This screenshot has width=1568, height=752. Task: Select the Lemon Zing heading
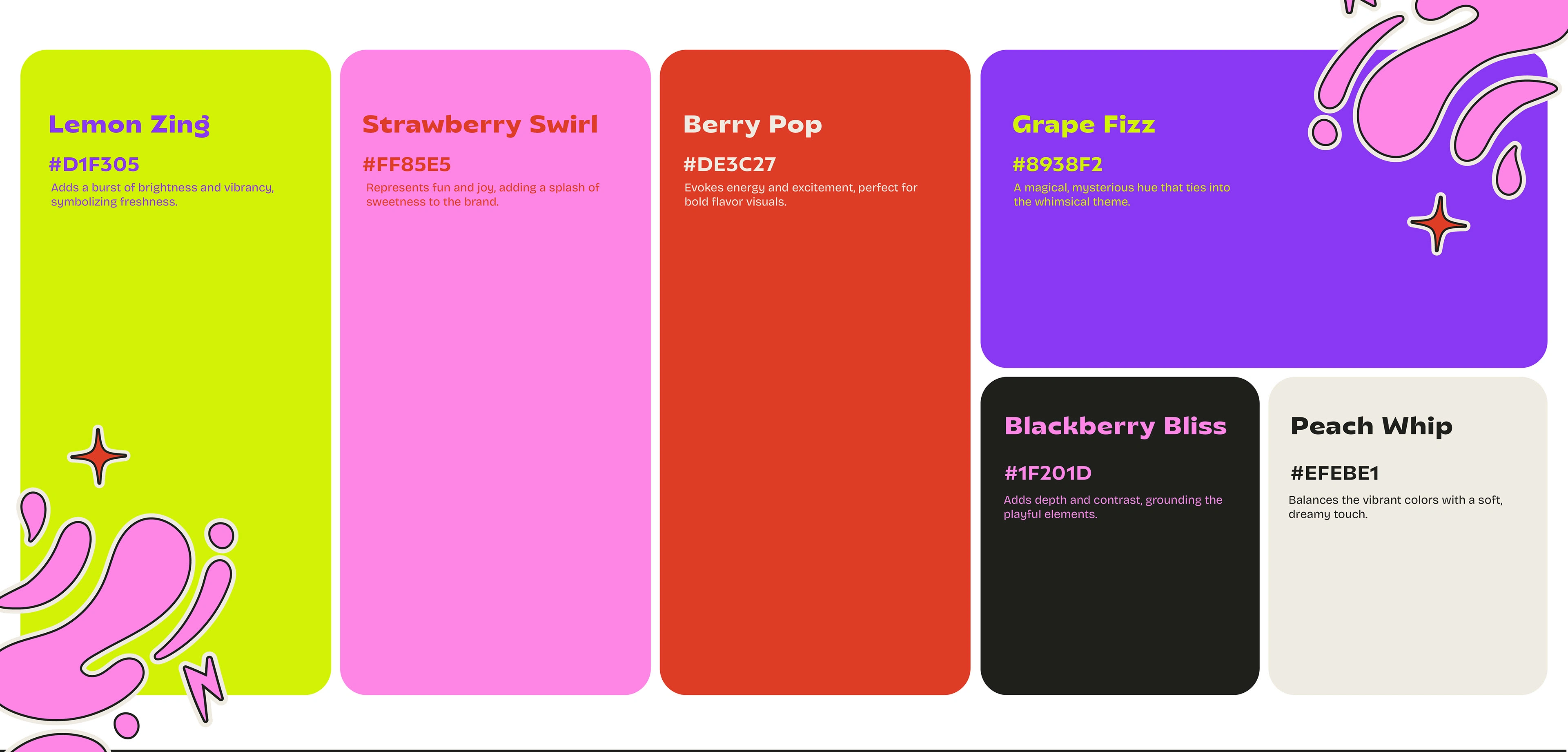click(129, 124)
